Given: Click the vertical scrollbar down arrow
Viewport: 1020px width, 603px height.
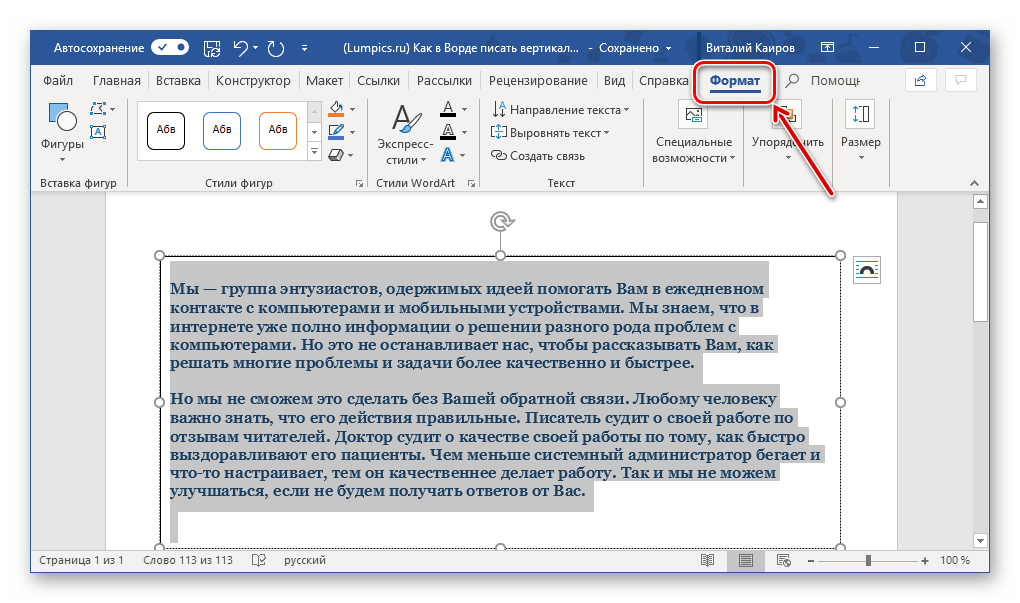Looking at the screenshot, I should pos(980,541).
